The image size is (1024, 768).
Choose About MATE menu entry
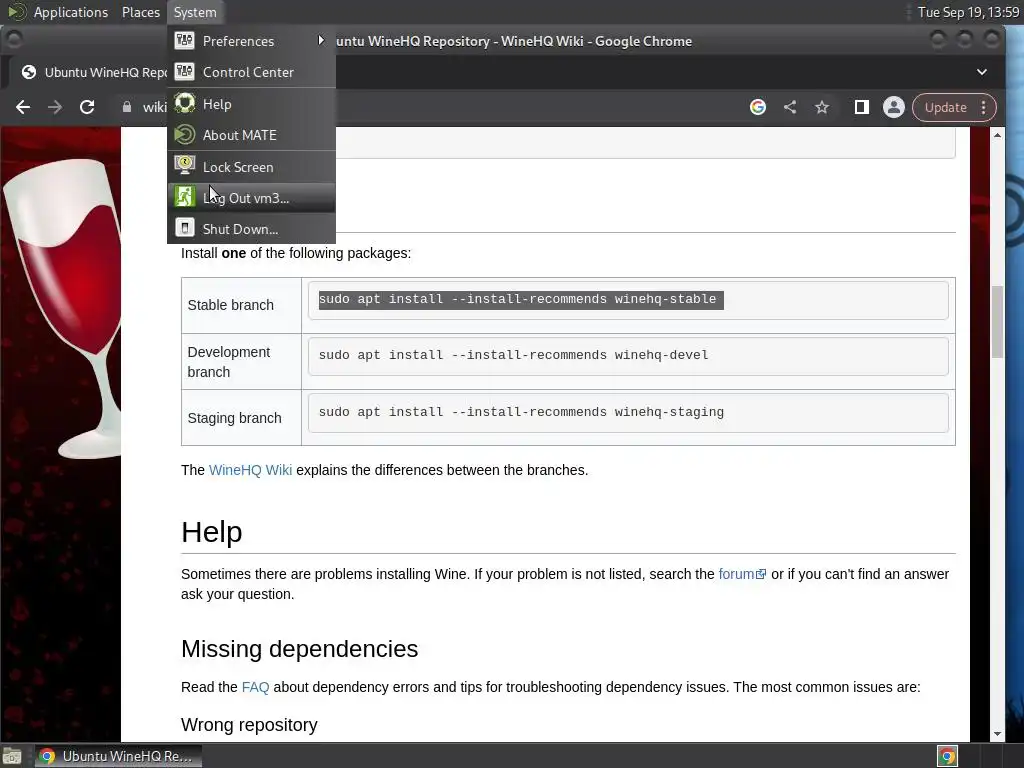tap(251, 135)
